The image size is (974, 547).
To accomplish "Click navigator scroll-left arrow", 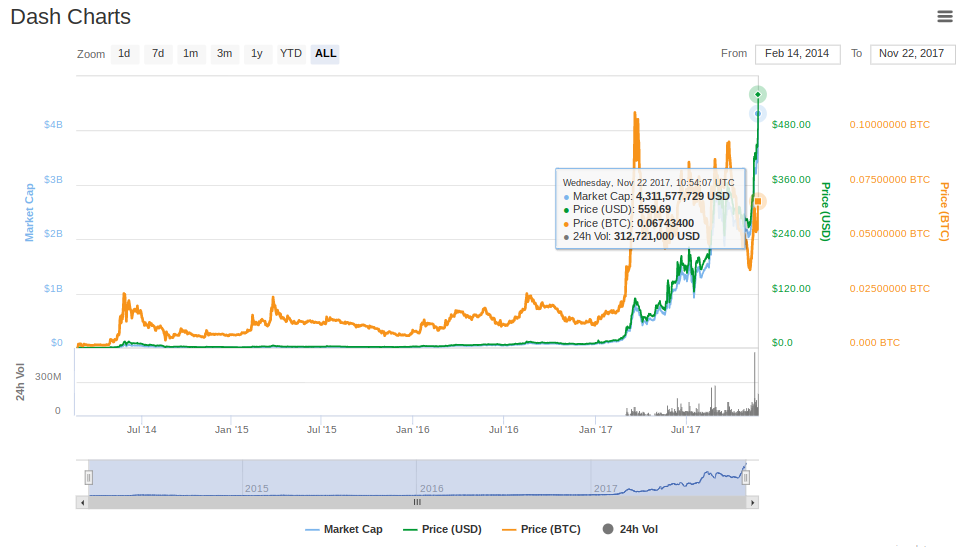I will [x=83, y=502].
